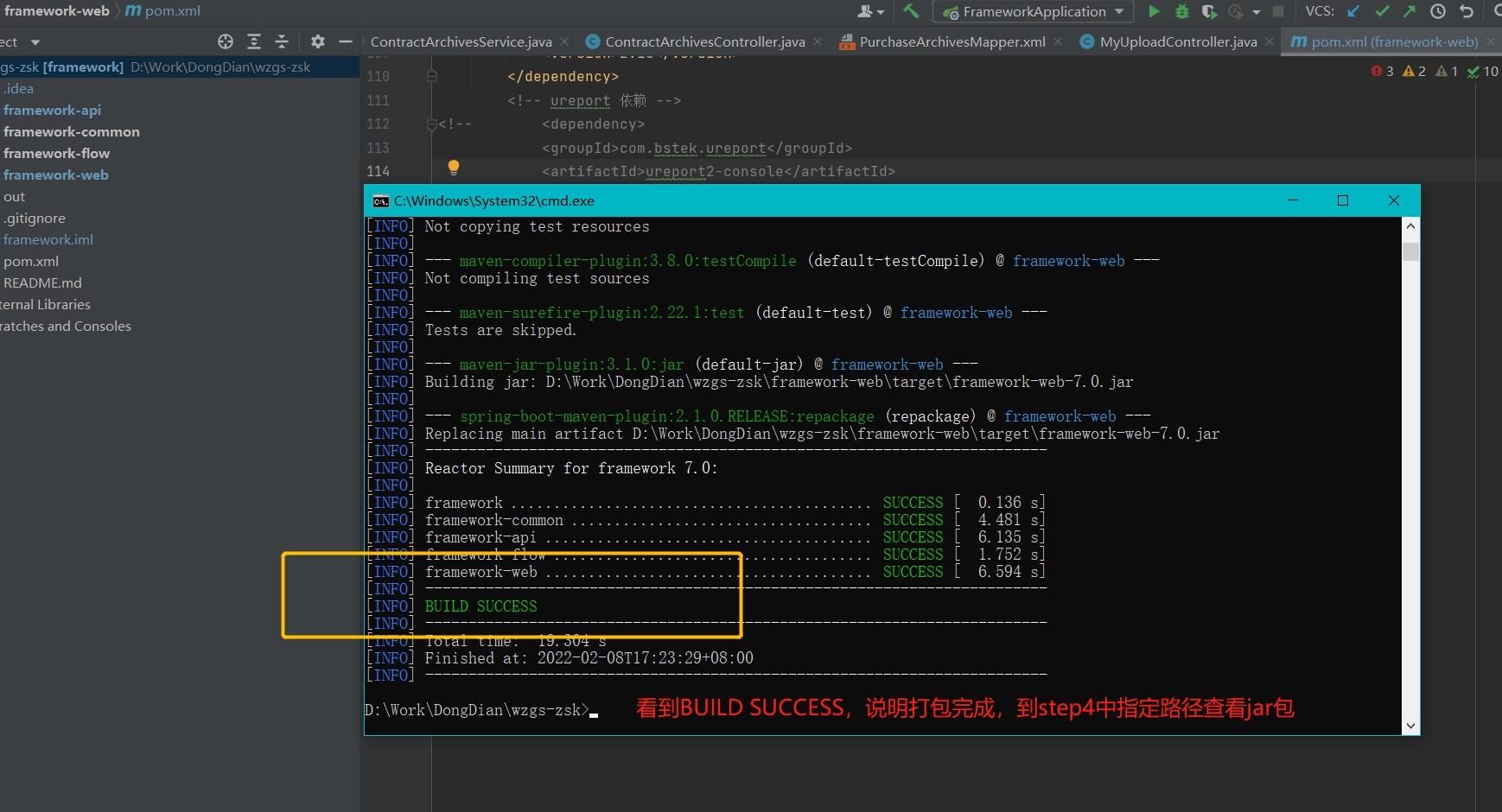Select opened file using the crosshair icon

[225, 41]
